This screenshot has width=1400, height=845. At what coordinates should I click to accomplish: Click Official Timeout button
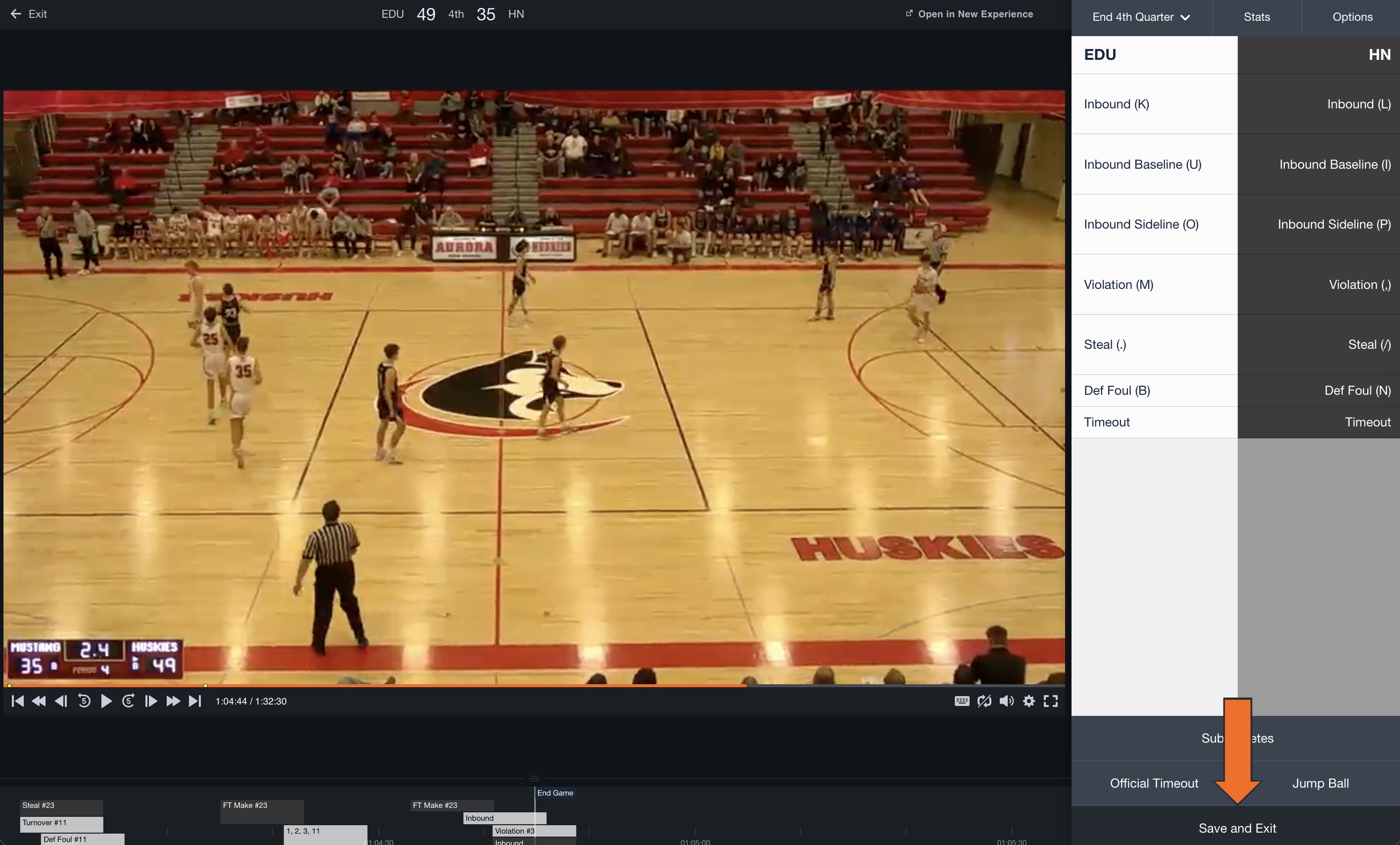(x=1154, y=783)
